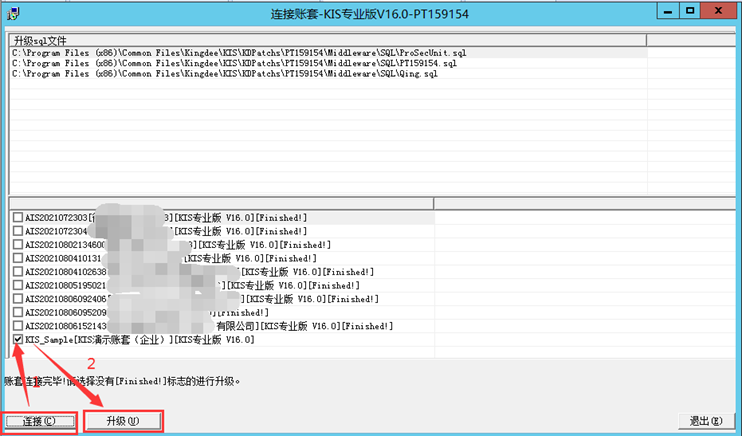742x436 pixels.
Task: Click the application icon in title bar
Action: coord(12,14)
